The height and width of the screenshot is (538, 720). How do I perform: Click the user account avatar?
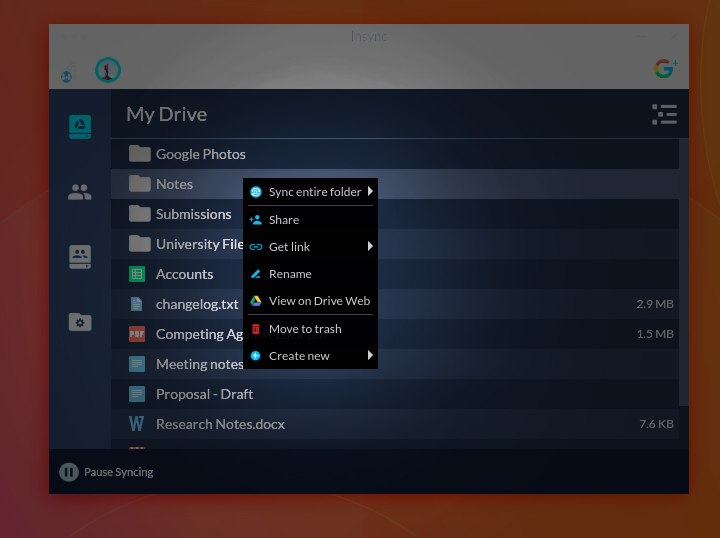(108, 70)
